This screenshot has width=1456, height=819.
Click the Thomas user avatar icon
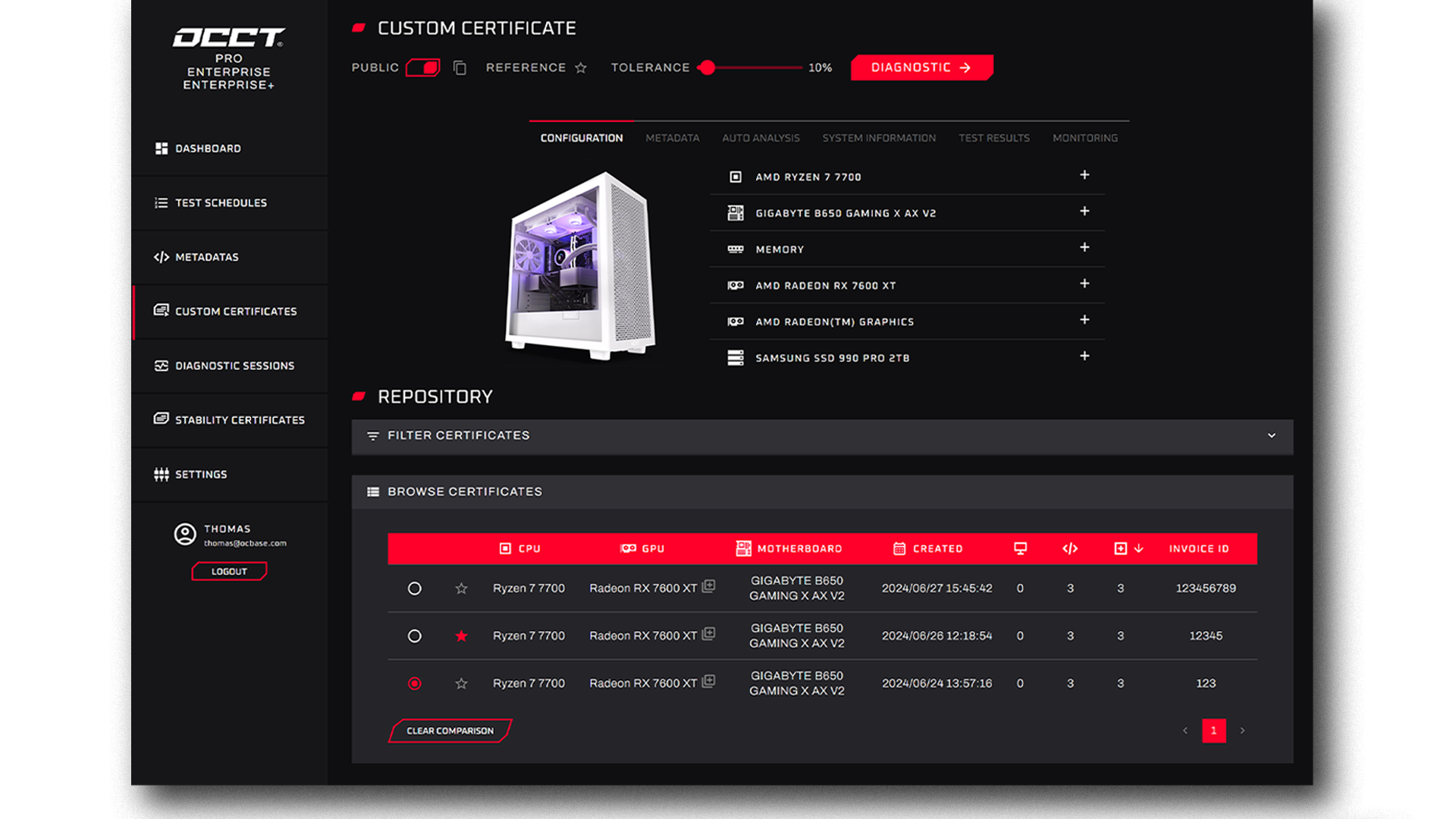pyautogui.click(x=184, y=535)
